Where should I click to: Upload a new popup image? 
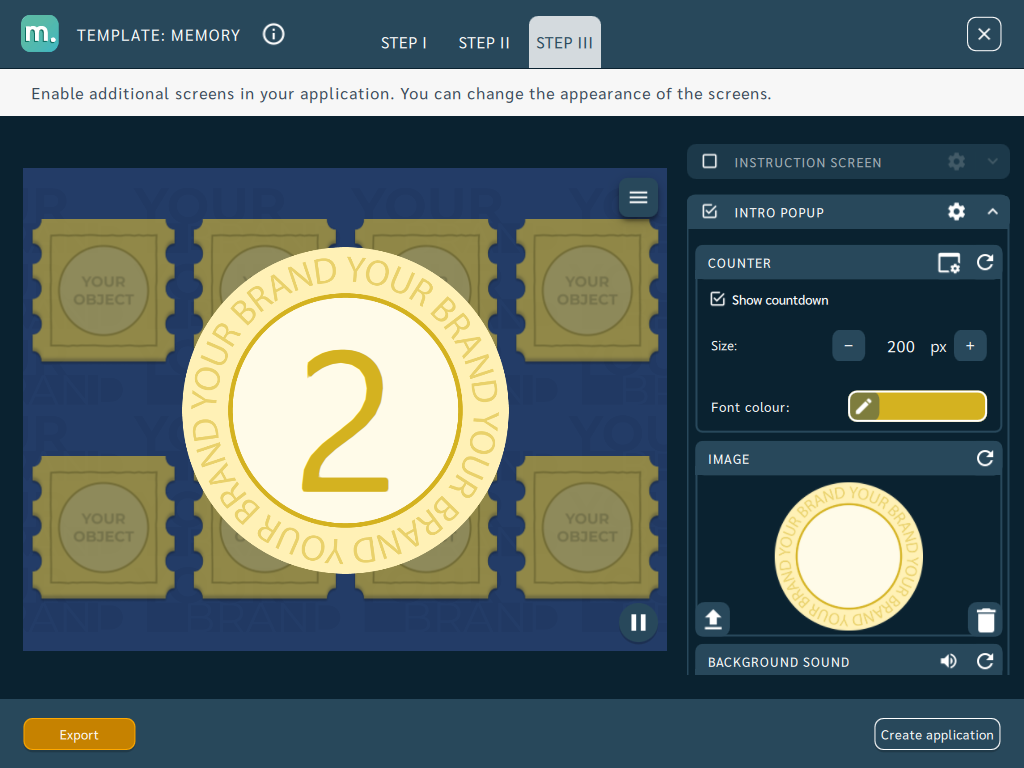point(713,618)
